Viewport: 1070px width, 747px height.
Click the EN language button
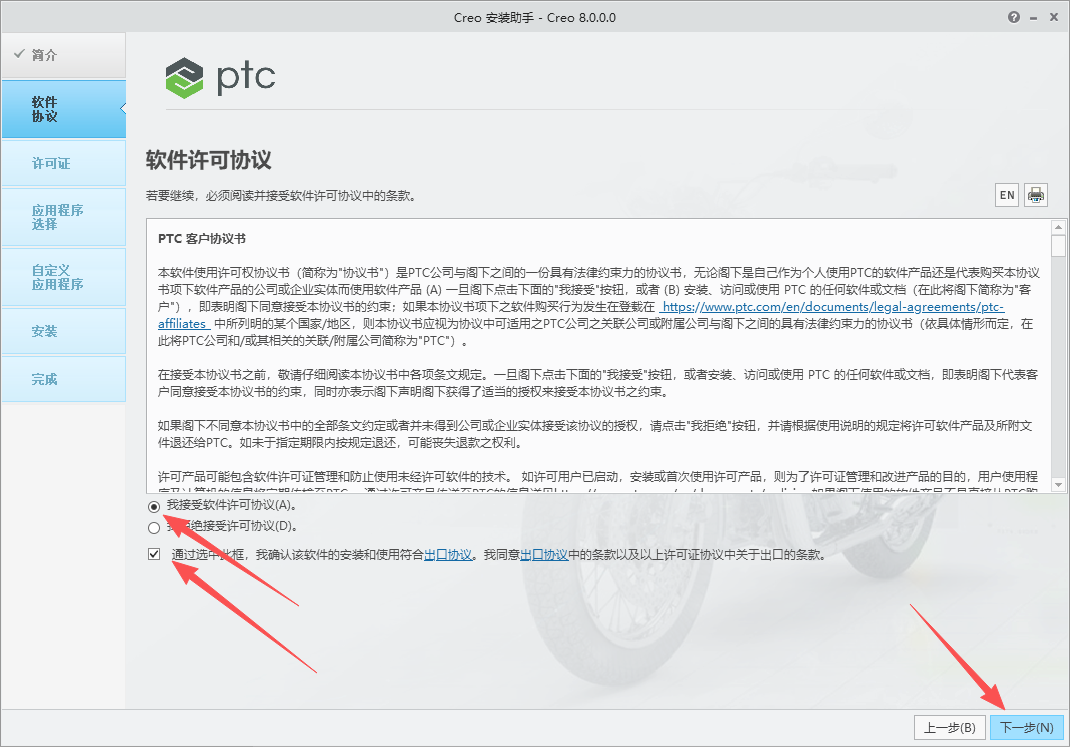coord(1006,194)
